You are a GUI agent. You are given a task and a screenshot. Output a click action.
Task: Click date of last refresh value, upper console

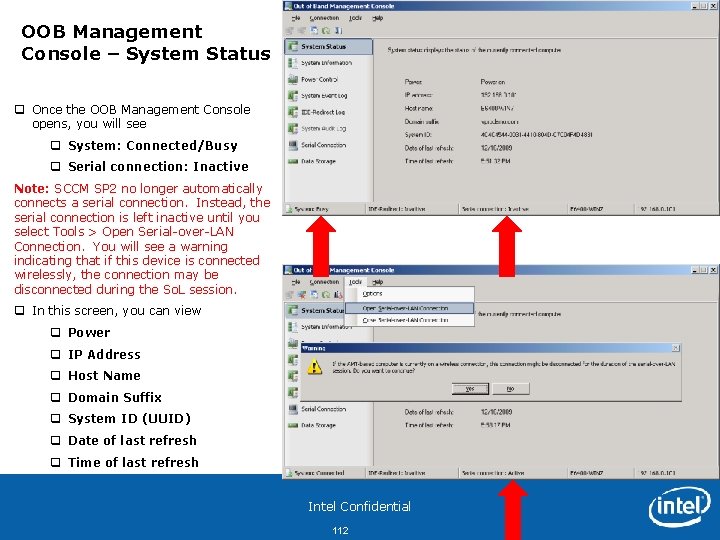pos(496,148)
